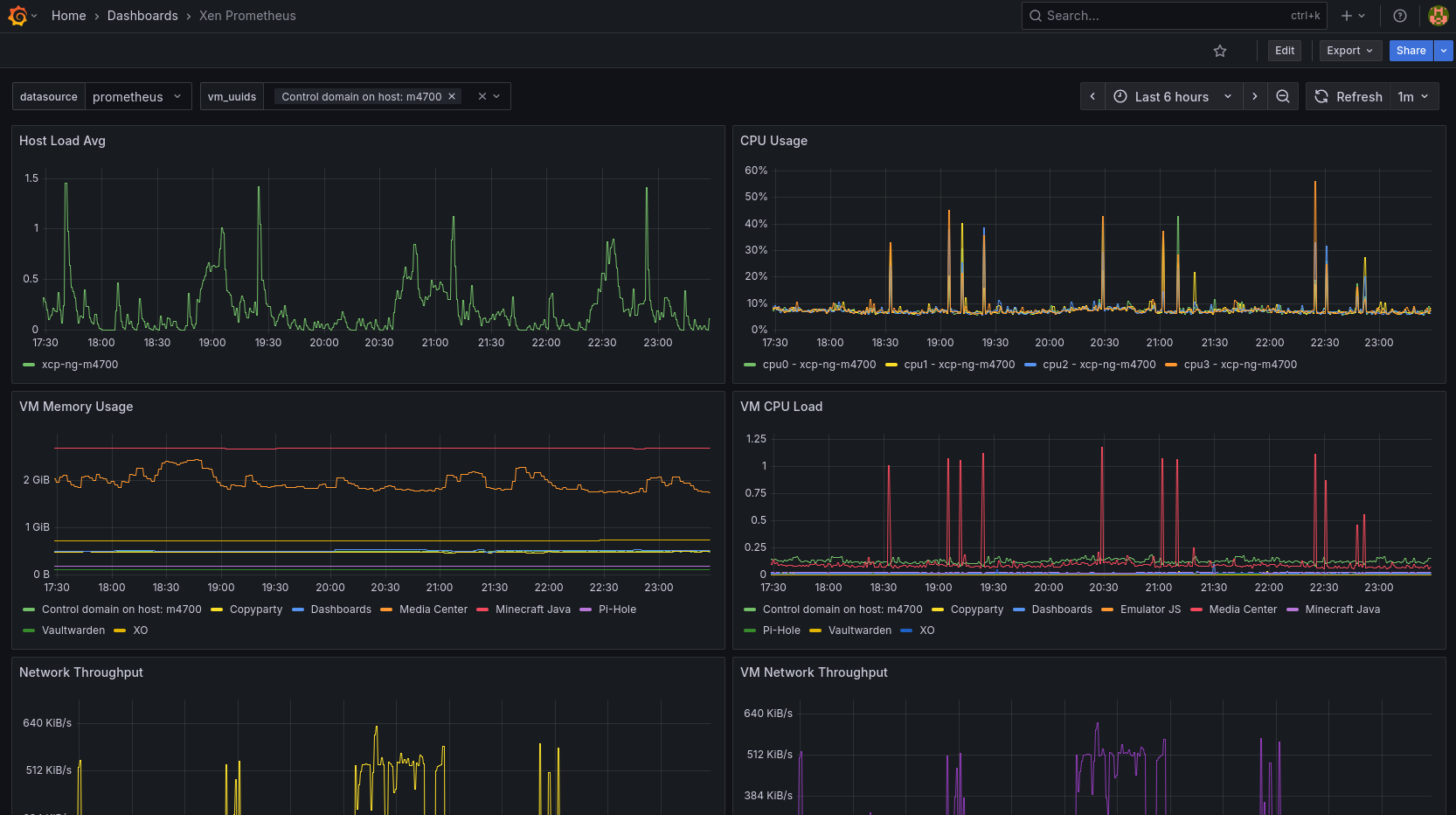Screen dimensions: 1456x815
Task: Click the blue Share button
Action: click(x=1411, y=51)
